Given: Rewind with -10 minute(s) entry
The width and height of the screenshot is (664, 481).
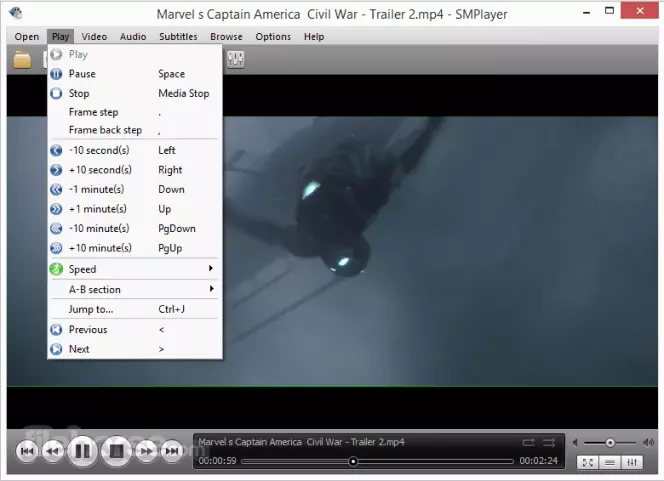Looking at the screenshot, I should coord(135,228).
